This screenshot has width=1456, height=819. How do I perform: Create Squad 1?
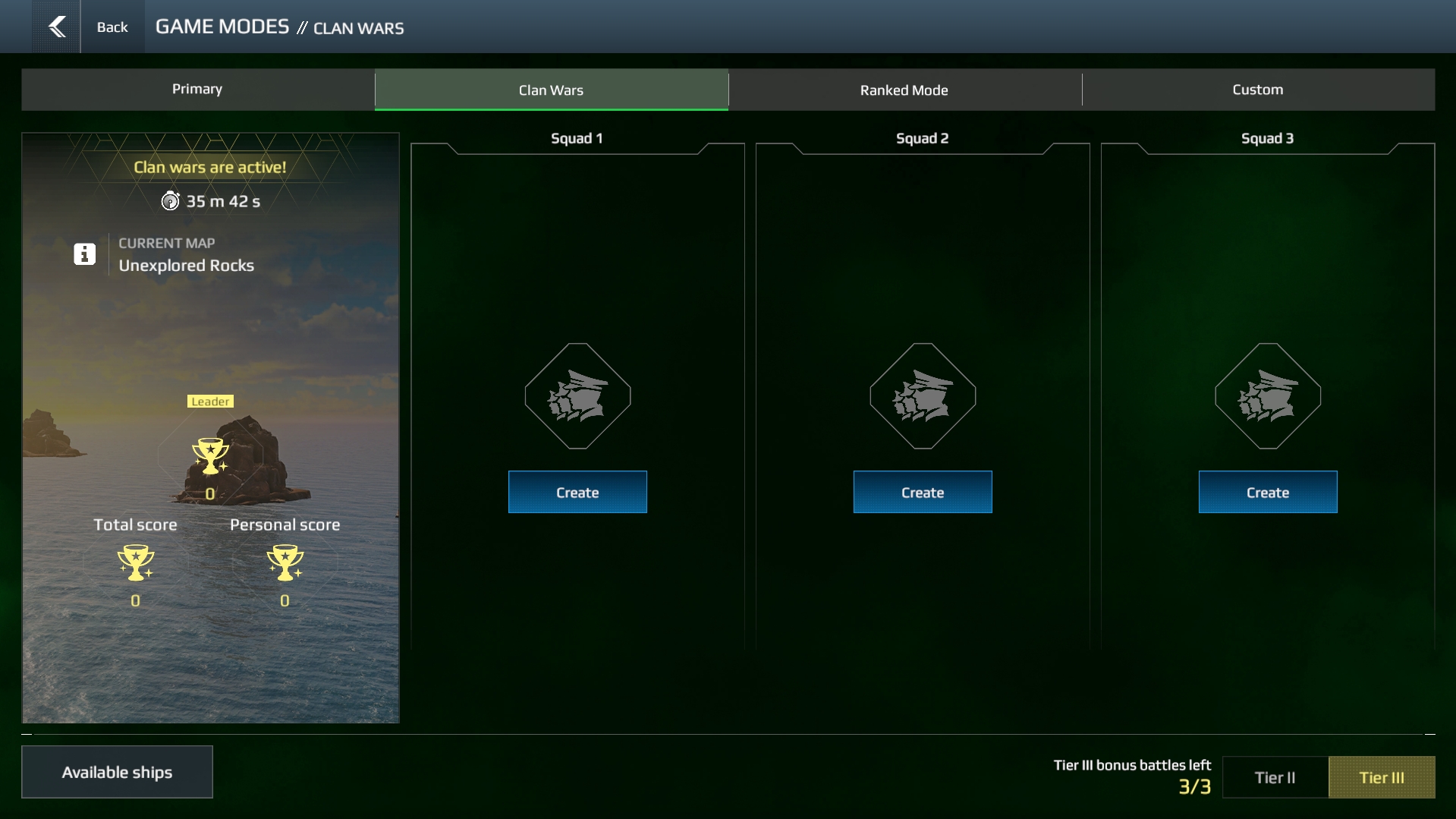coord(577,492)
